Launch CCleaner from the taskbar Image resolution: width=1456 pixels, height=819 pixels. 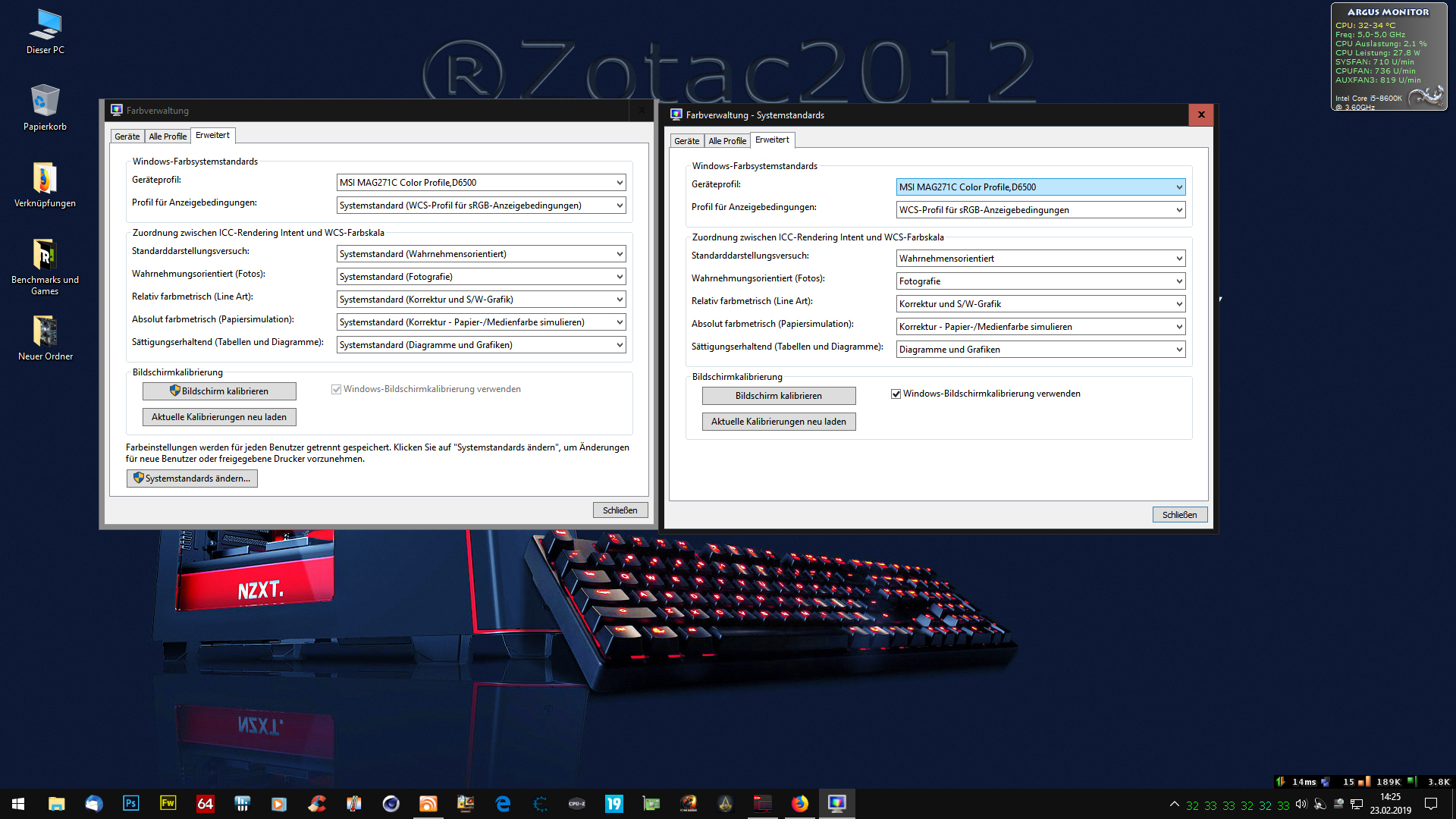tap(317, 803)
